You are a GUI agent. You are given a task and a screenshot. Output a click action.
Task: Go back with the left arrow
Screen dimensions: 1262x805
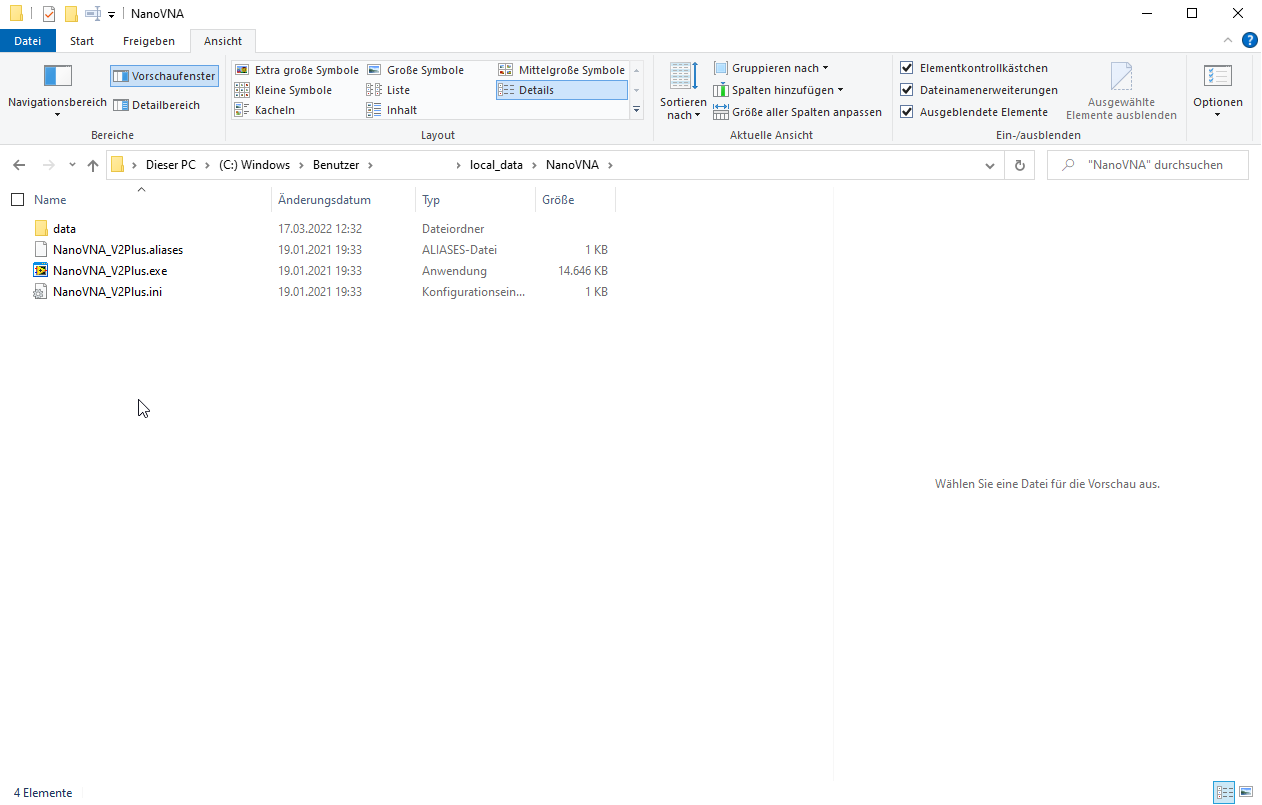click(19, 165)
